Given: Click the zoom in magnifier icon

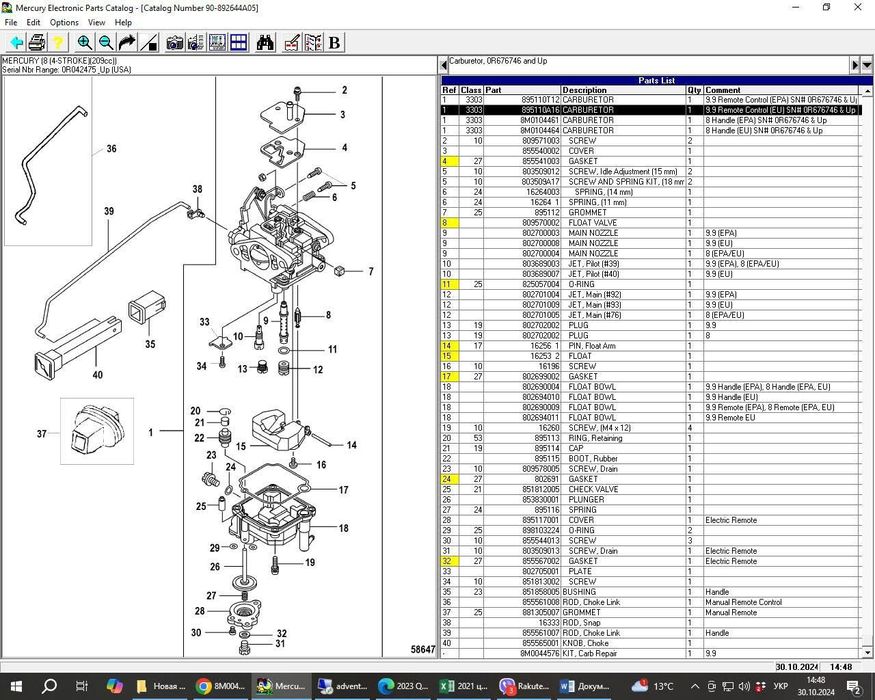Looking at the screenshot, I should (85, 42).
